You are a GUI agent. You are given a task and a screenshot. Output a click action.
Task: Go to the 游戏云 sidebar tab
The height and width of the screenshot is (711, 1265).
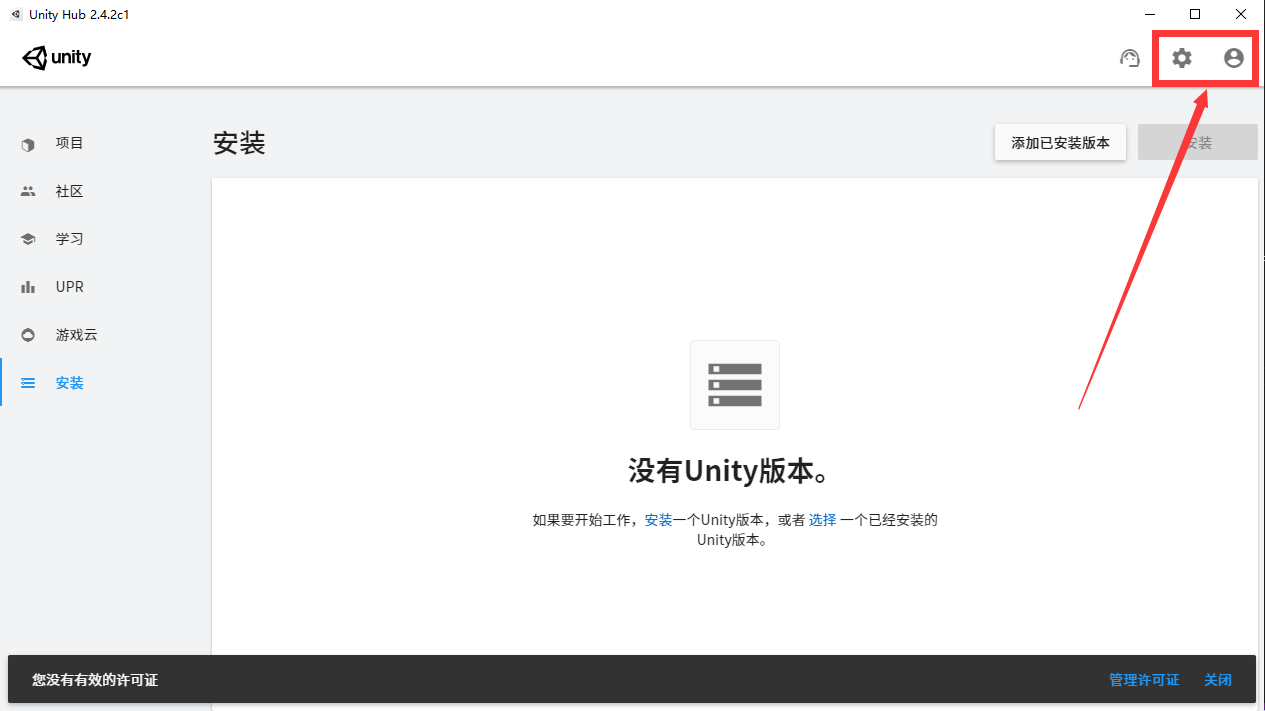click(x=100, y=336)
